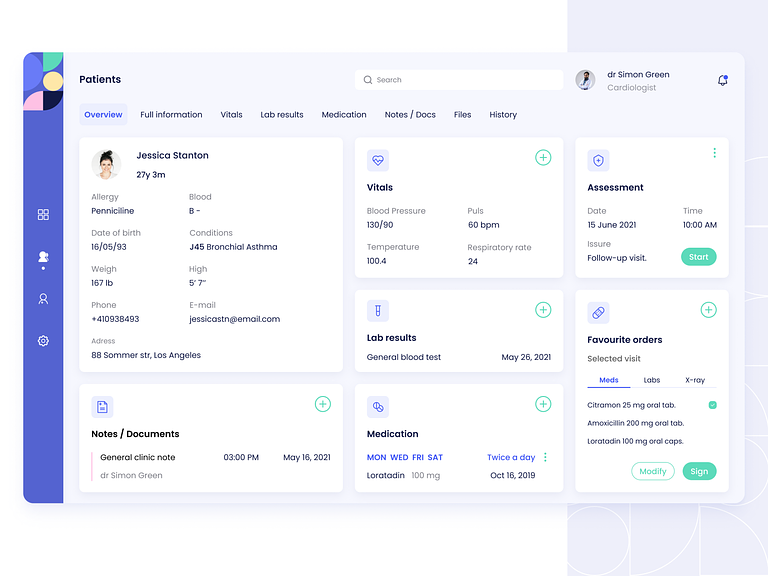Click the colorful app logo
This screenshot has height=576, width=768.
[43, 81]
